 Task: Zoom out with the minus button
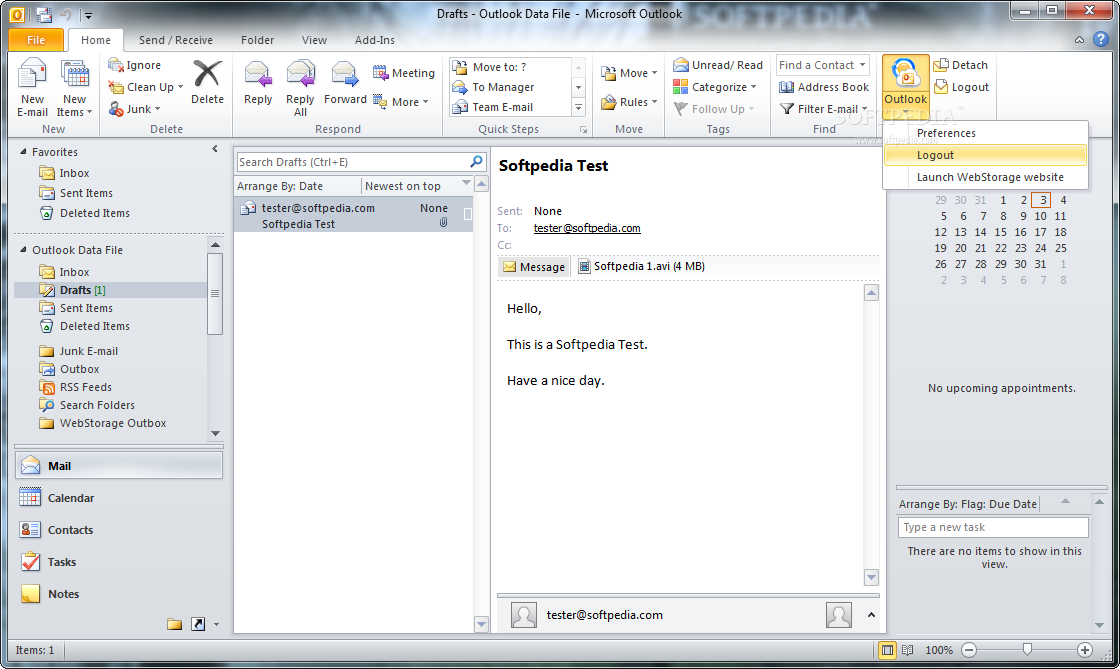click(x=969, y=650)
